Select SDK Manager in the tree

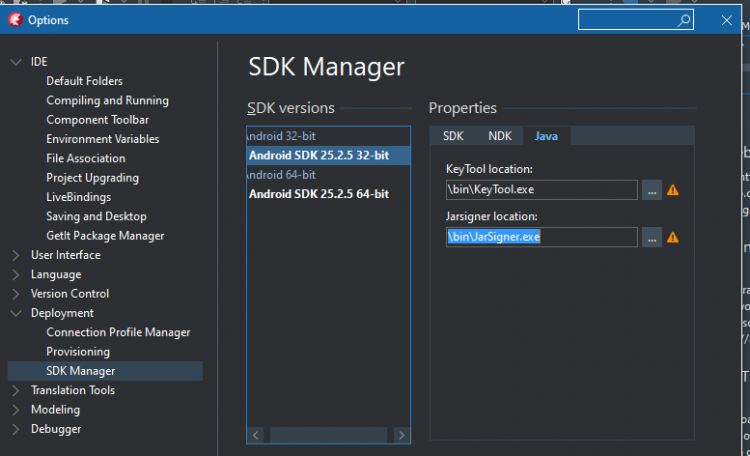(x=105, y=371)
